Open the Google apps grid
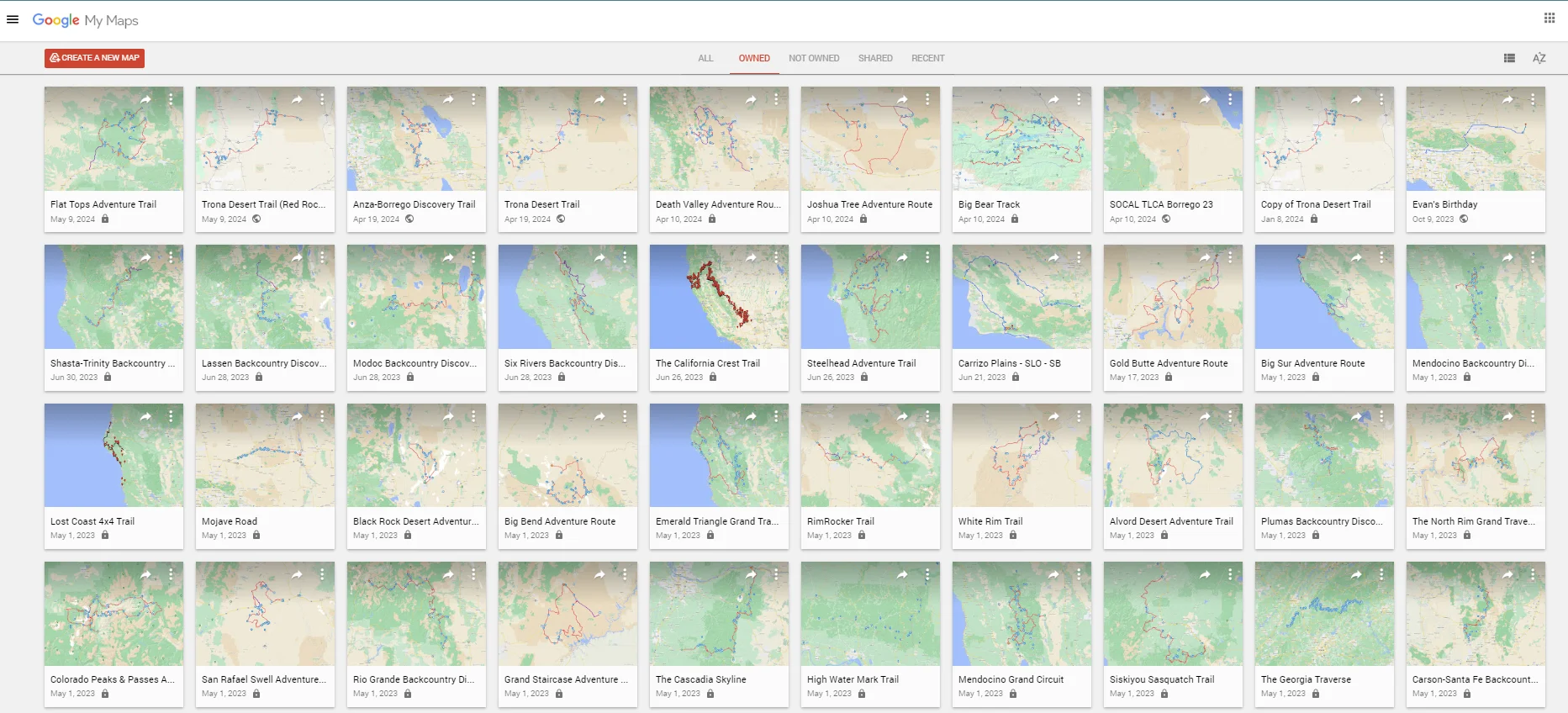The image size is (1568, 713). tap(1549, 18)
